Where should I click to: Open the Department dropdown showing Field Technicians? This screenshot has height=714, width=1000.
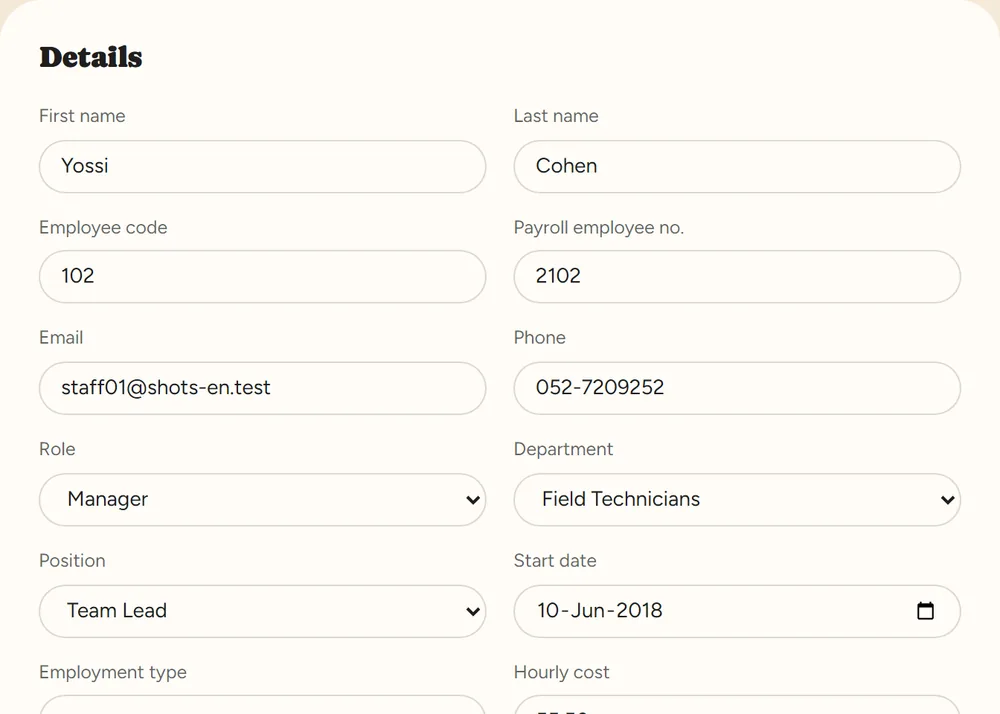point(737,500)
